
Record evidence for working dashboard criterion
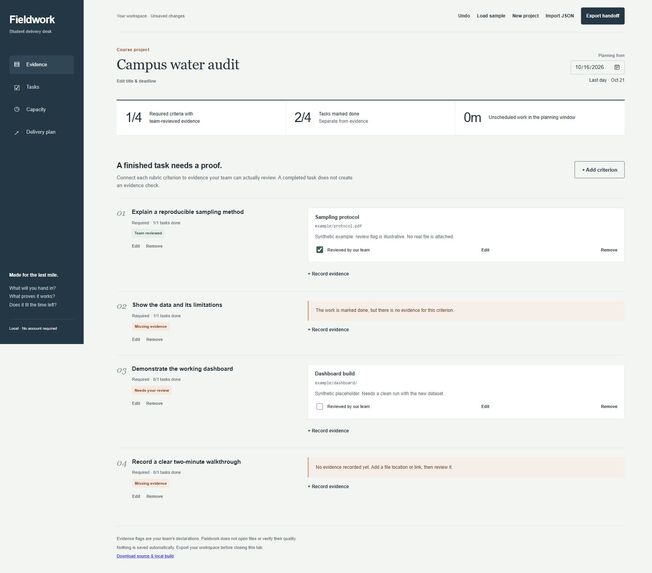[328, 431]
